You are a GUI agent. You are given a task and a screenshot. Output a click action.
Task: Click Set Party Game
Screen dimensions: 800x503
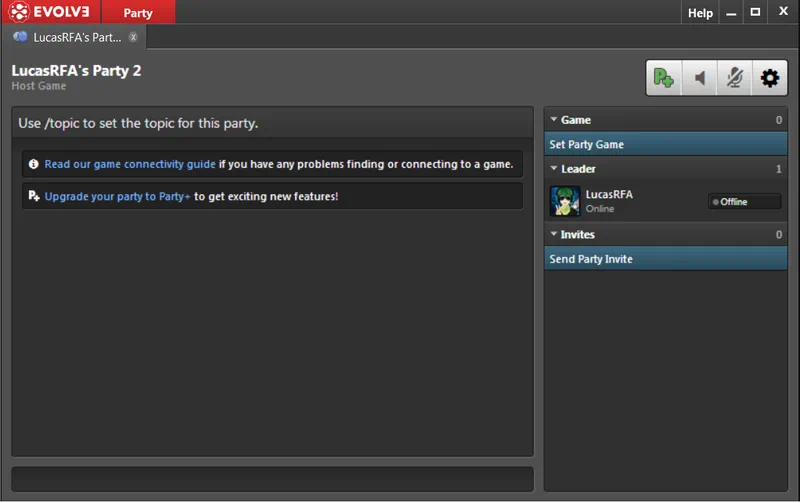(x=665, y=144)
